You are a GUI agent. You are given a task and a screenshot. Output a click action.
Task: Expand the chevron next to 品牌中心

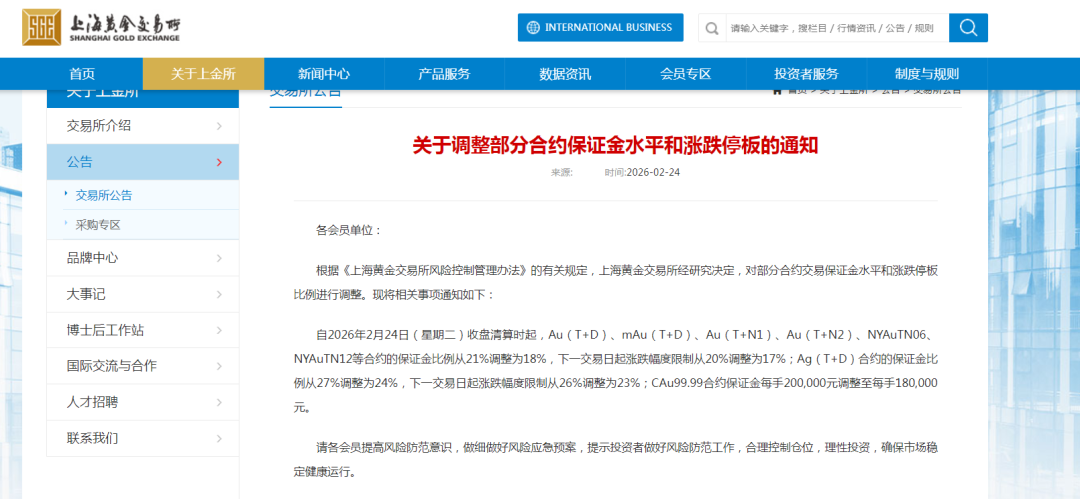click(219, 258)
